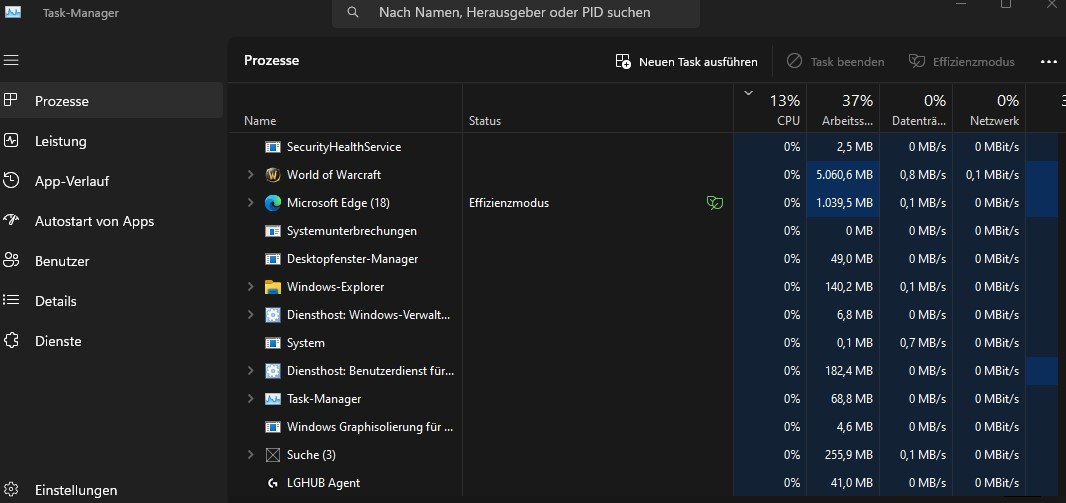Click the Desktopfenster-Manager process icon
Image resolution: width=1066 pixels, height=503 pixels.
pyautogui.click(x=273, y=259)
